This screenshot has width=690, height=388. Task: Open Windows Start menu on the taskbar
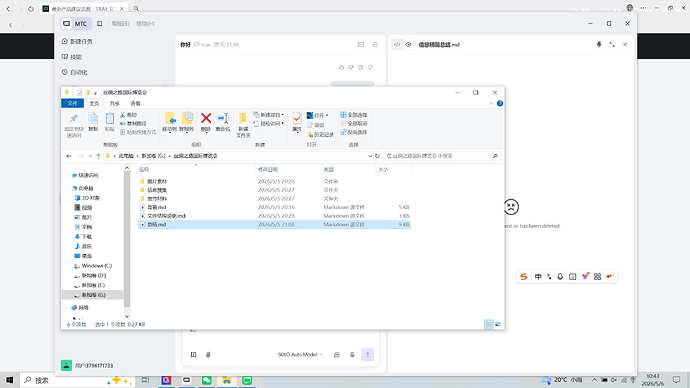tap(9, 380)
